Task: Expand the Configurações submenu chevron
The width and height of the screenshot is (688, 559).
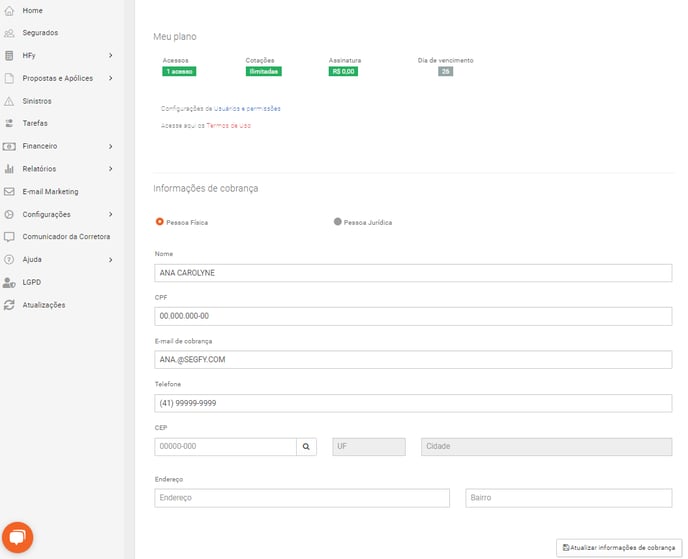Action: [111, 214]
